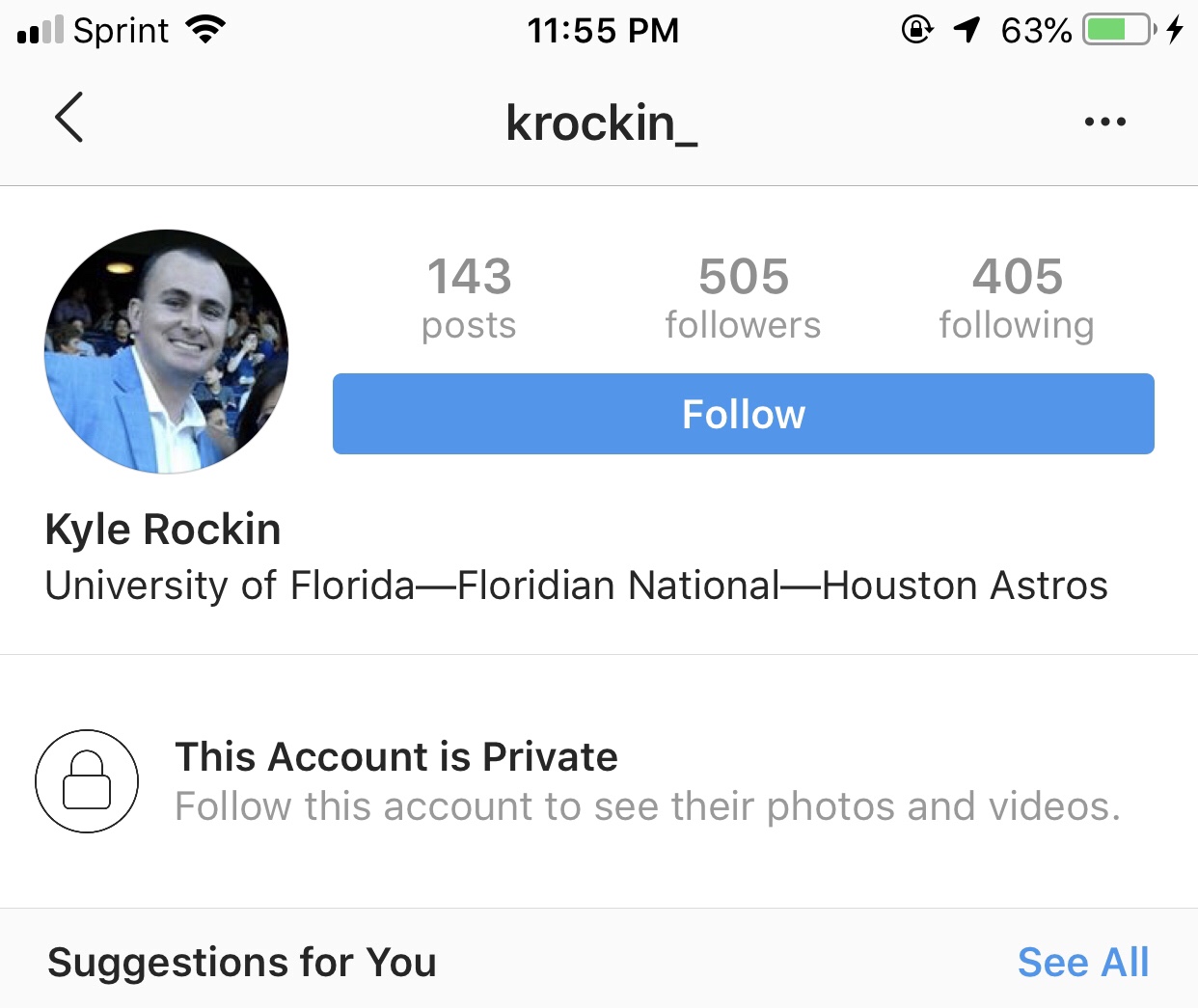
Task: Click the private account lock icon
Action: [87, 780]
